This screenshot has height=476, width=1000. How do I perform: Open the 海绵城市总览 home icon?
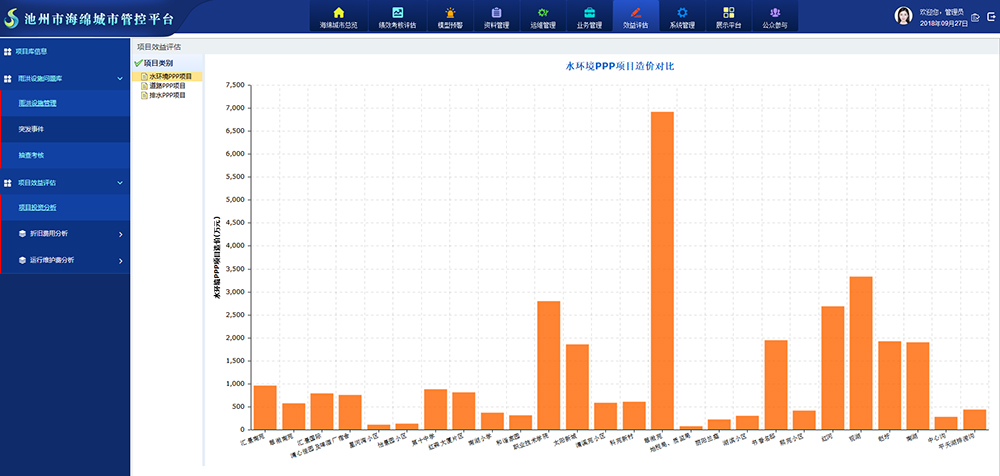338,13
